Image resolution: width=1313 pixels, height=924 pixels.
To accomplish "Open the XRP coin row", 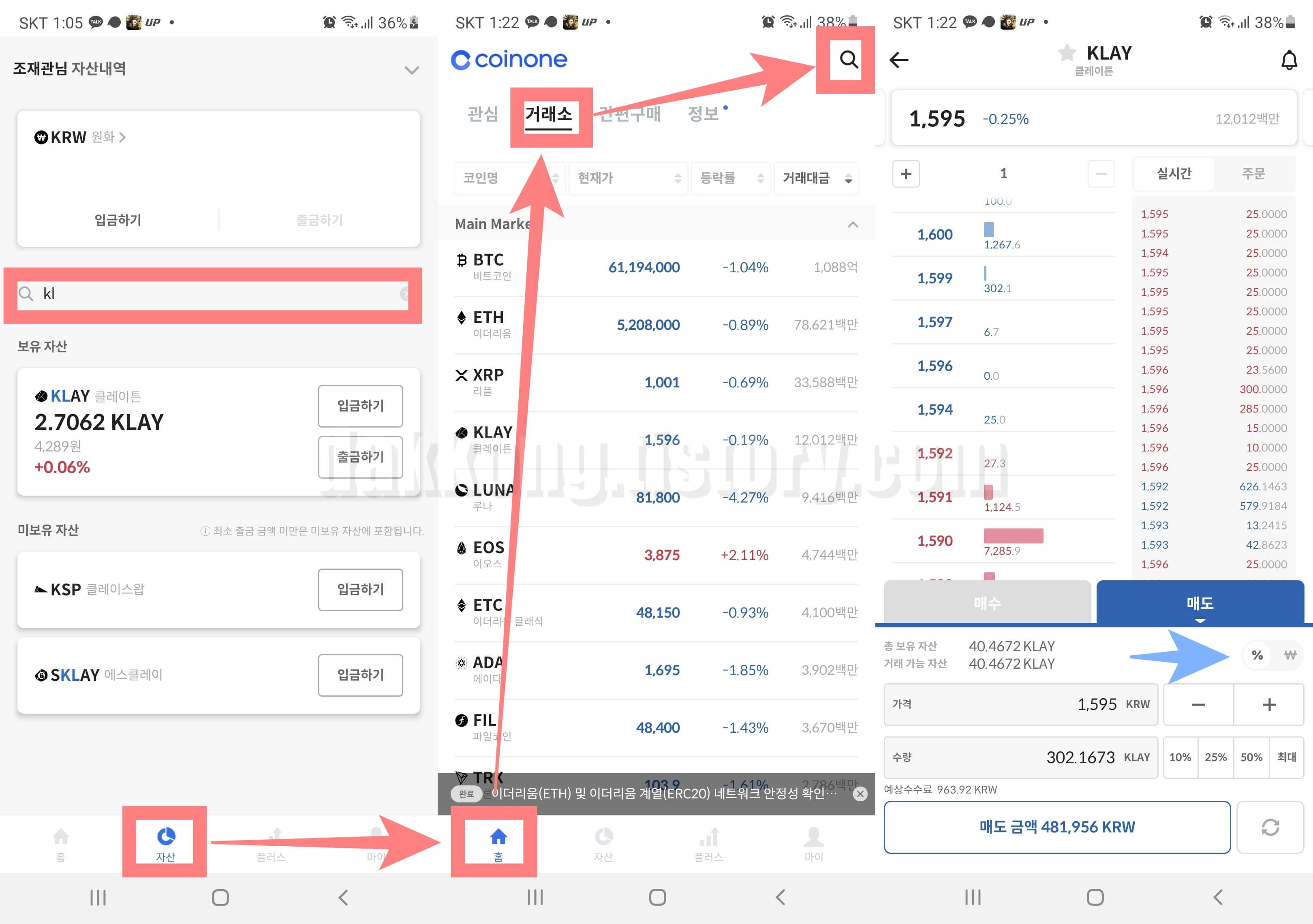I will point(656,382).
